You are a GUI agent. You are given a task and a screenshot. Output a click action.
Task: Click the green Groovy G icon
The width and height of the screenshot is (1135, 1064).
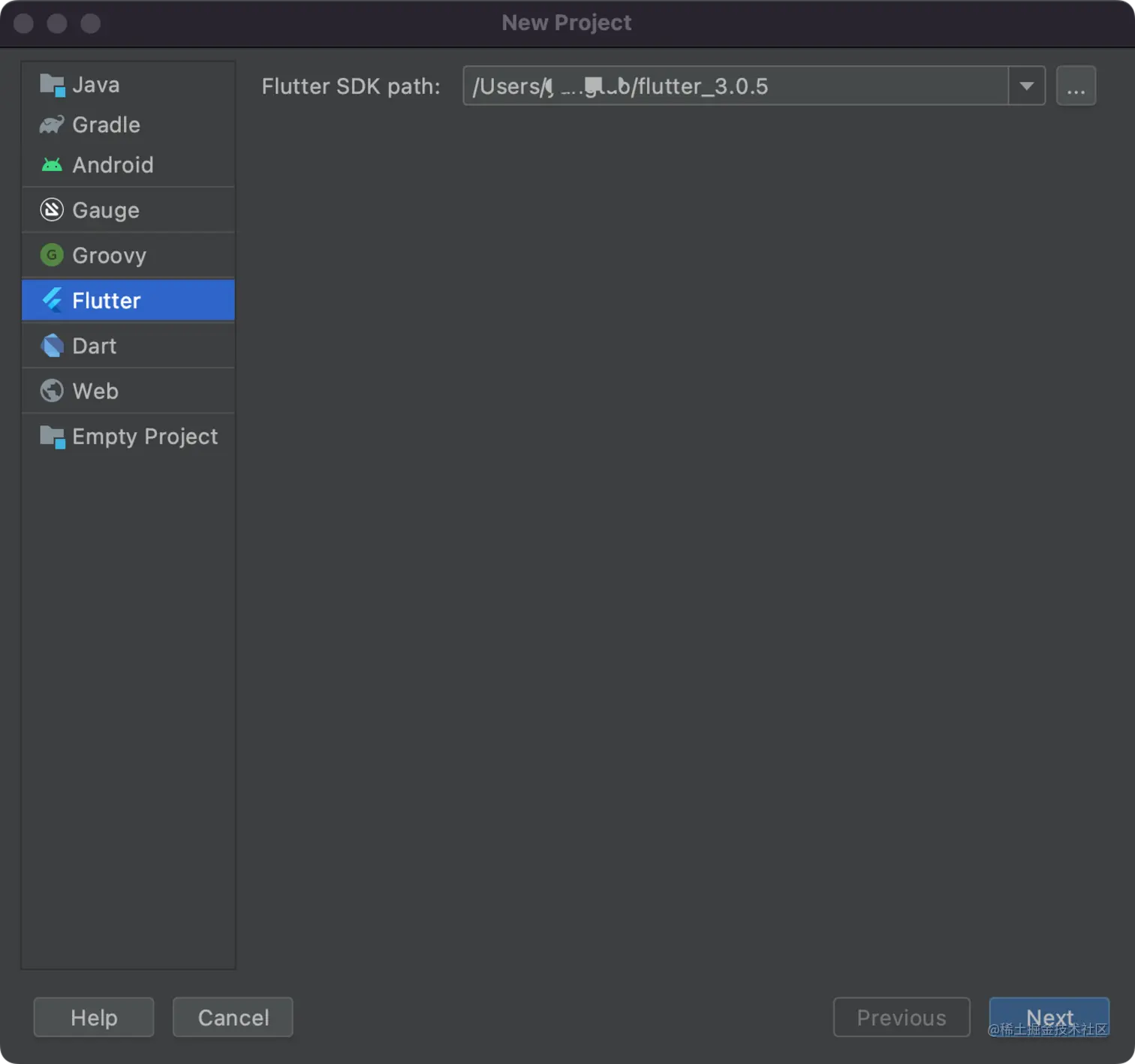[52, 255]
